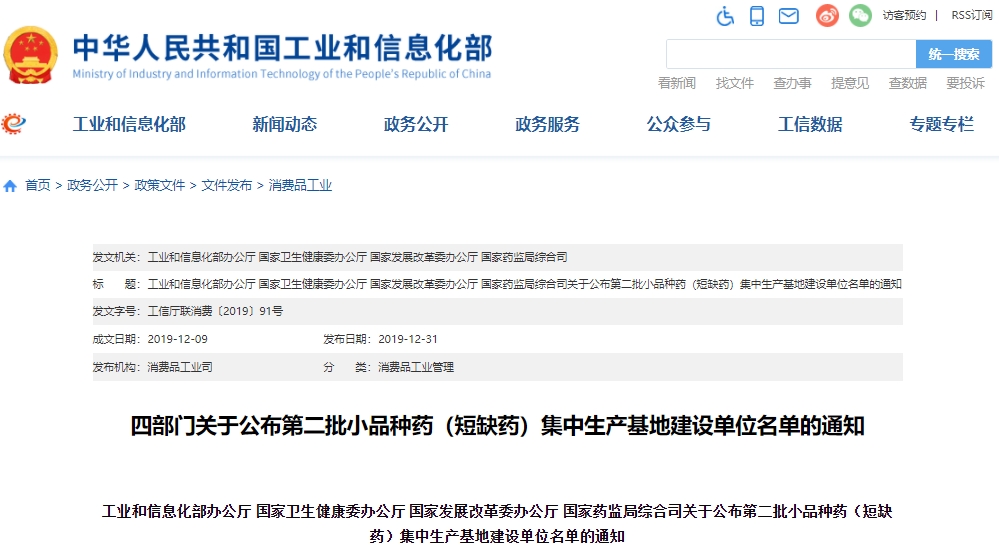Click the home icon in breadcrumb
Screen dimensions: 999x545
(x=10, y=186)
